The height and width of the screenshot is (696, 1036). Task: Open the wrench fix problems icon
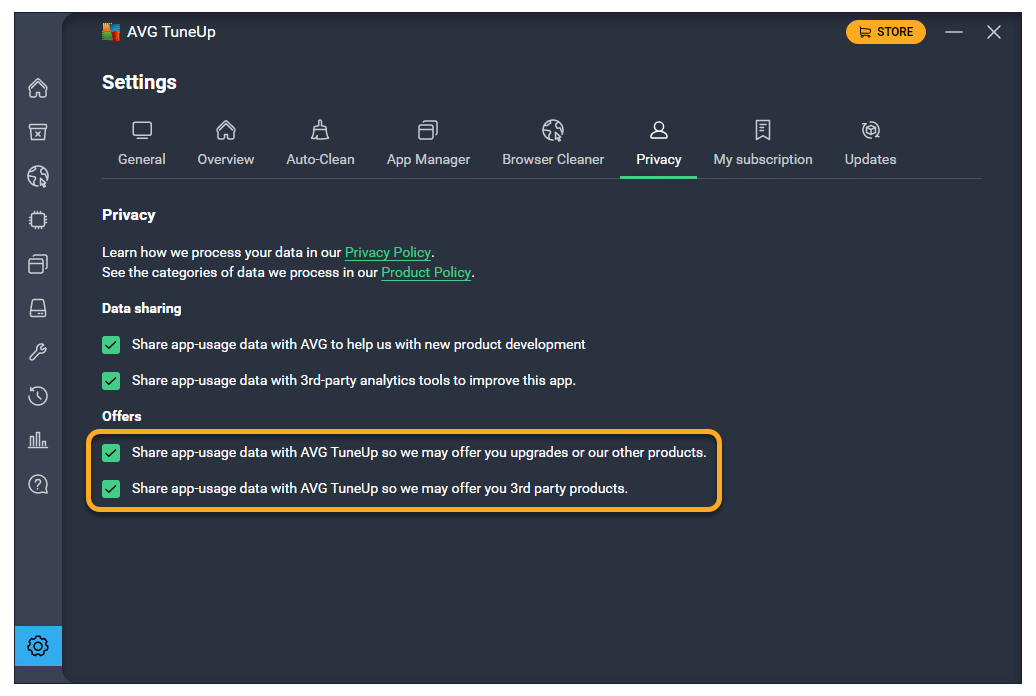(38, 352)
